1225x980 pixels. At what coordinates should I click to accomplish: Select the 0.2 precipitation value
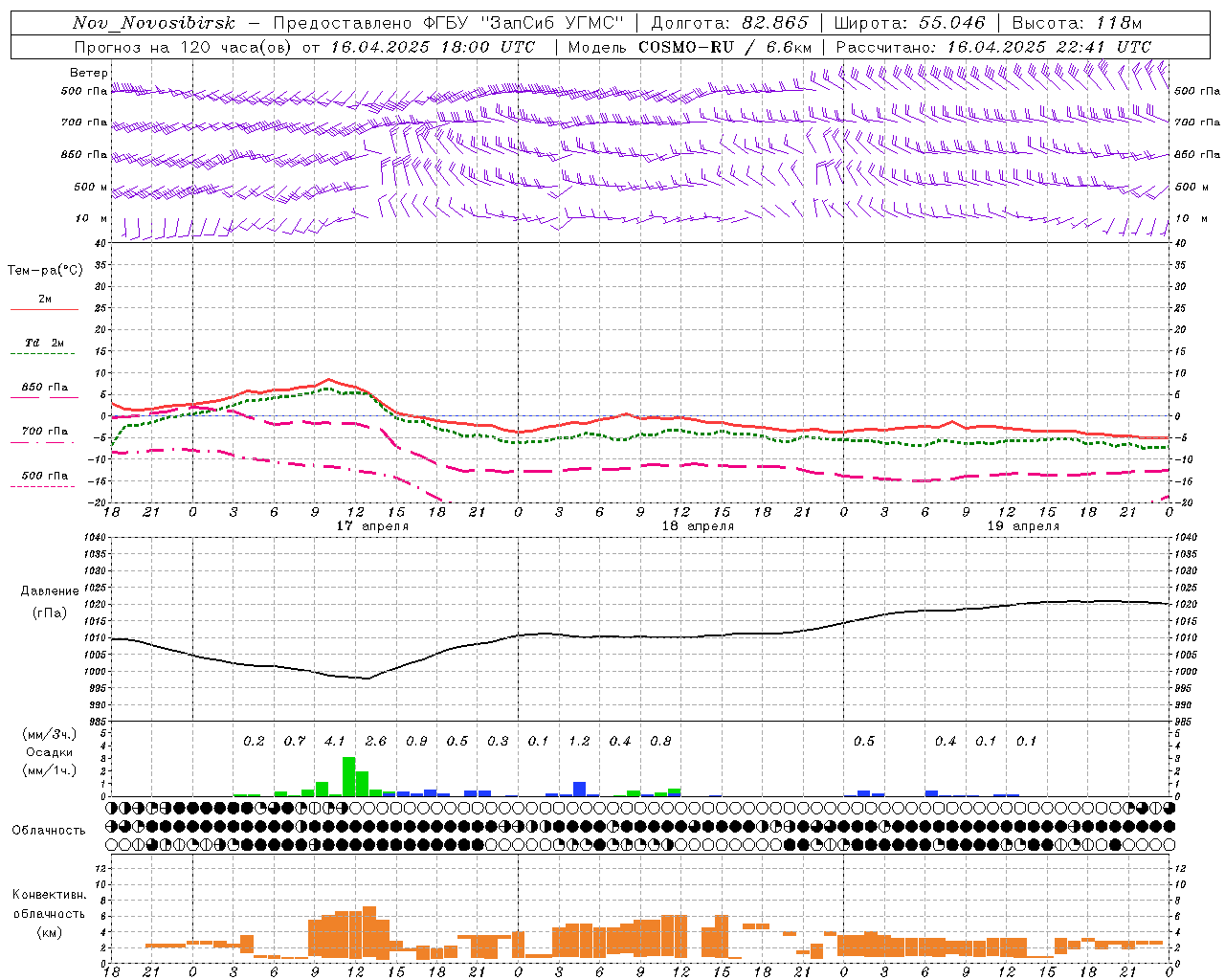tap(254, 742)
